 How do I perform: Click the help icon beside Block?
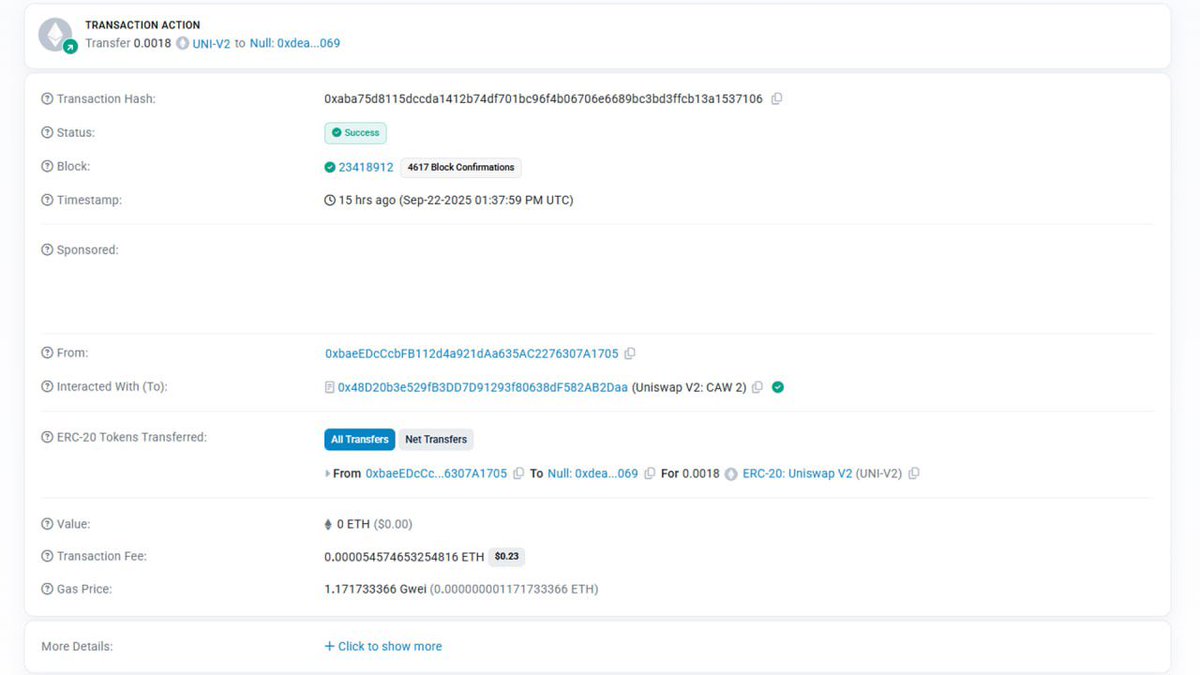tap(47, 167)
